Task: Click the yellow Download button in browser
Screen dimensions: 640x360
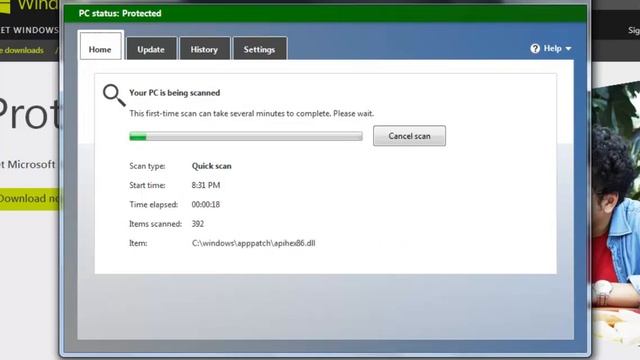Action: click(29, 199)
